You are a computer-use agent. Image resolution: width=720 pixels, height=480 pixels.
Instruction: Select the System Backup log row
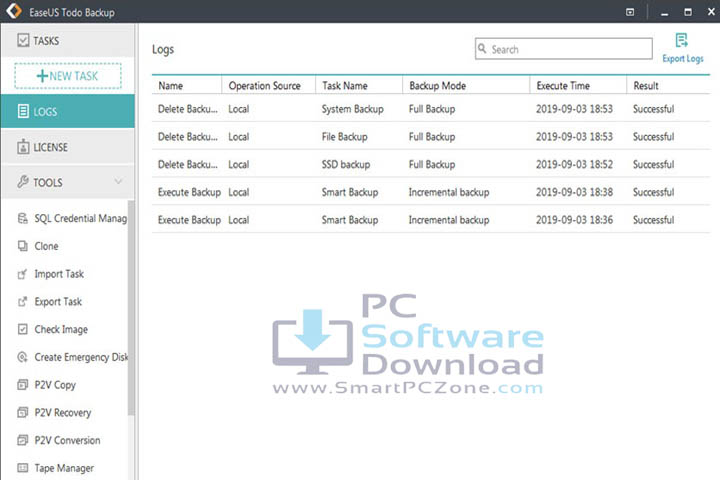(x=431, y=109)
